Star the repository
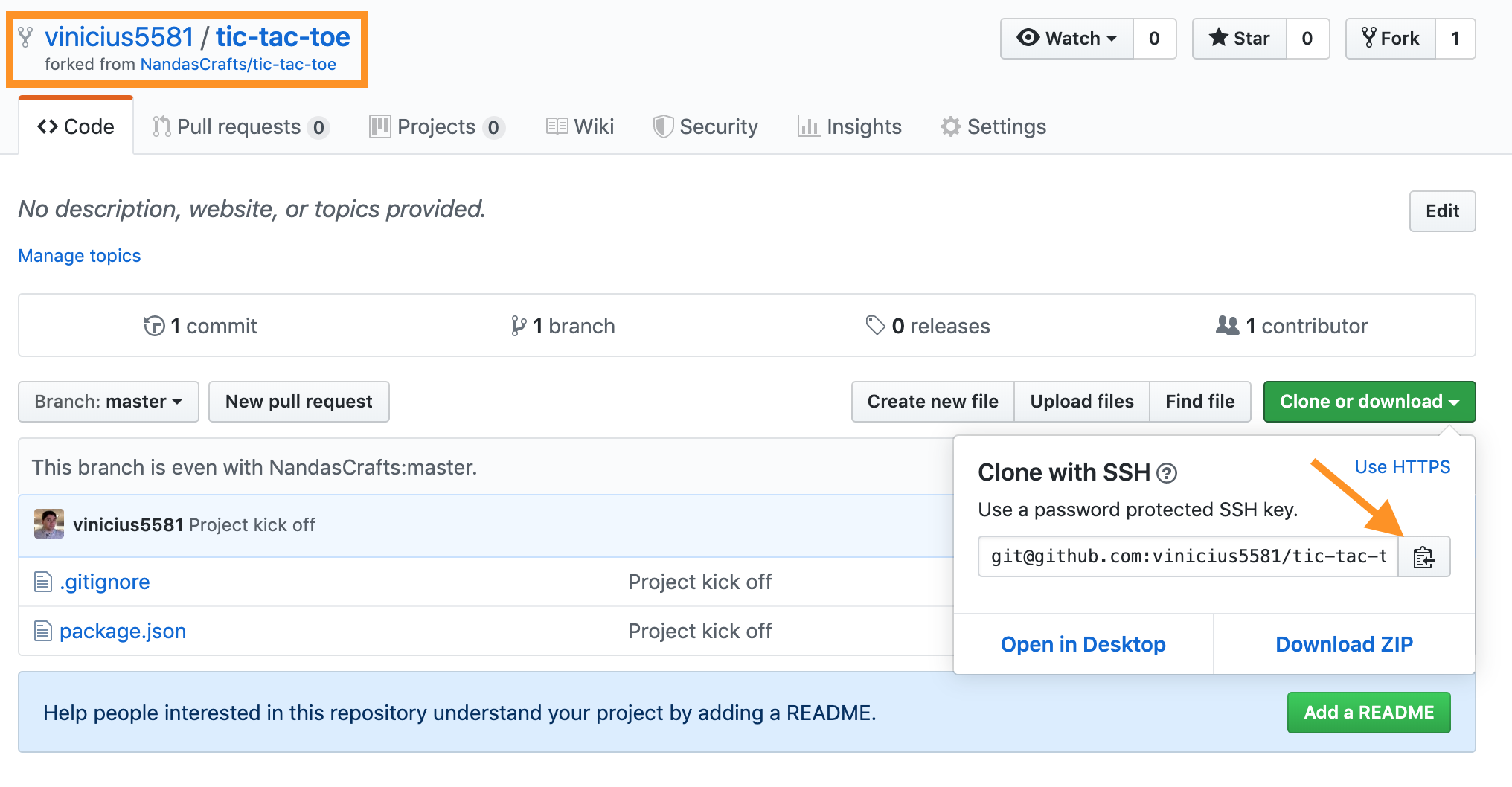Image resolution: width=1512 pixels, height=787 pixels. [1240, 39]
